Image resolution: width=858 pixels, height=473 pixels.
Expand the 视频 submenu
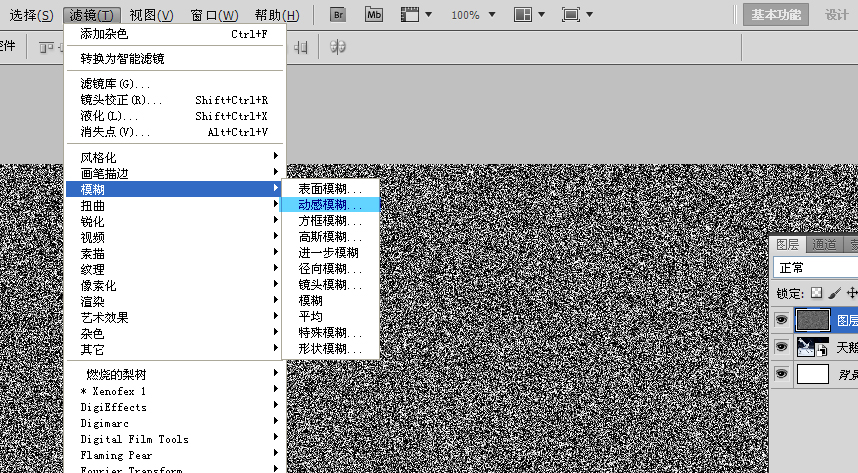coord(175,237)
